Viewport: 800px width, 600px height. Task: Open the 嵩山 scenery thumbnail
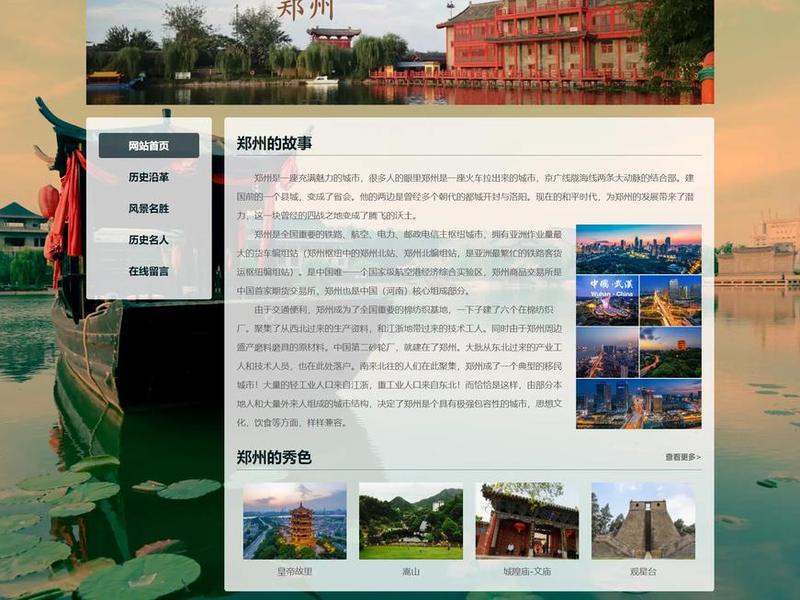pos(411,521)
